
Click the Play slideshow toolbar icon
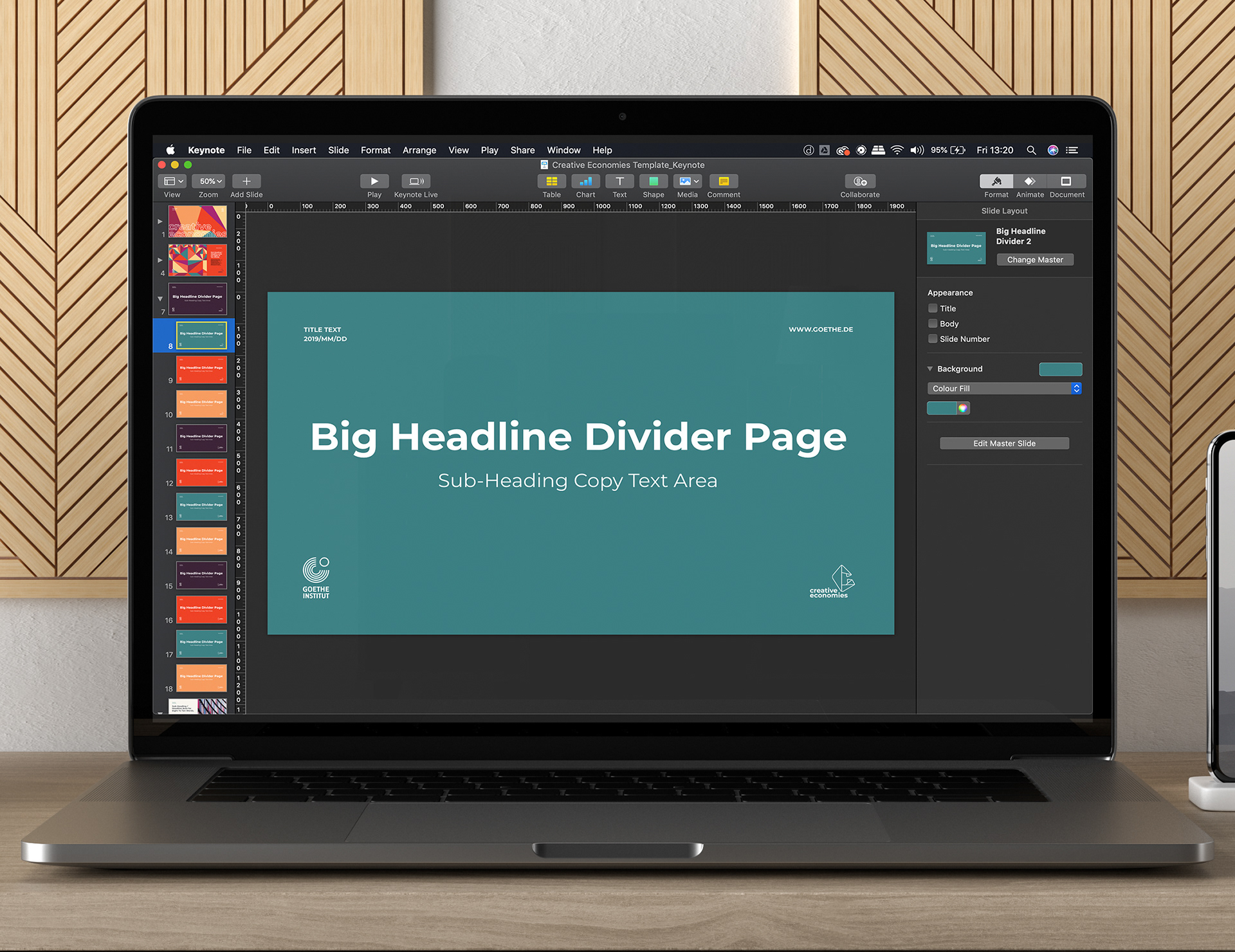[374, 181]
